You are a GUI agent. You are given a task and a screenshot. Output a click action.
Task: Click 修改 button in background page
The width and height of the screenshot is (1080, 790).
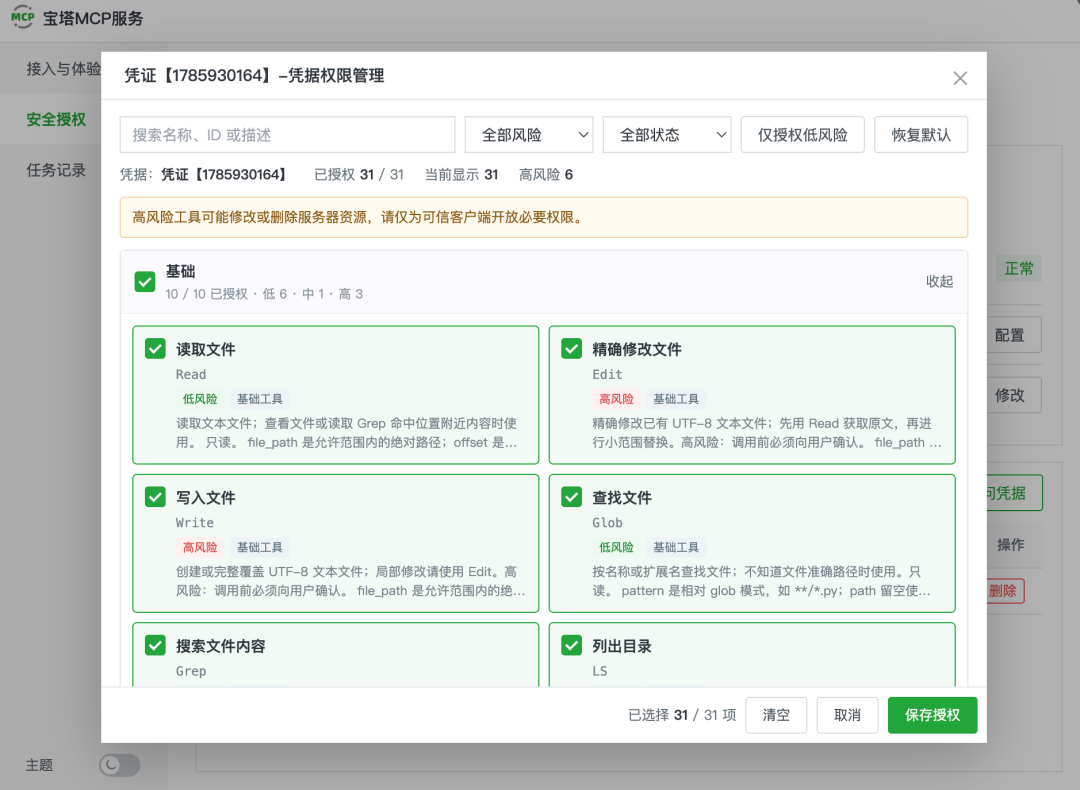tap(1014, 395)
